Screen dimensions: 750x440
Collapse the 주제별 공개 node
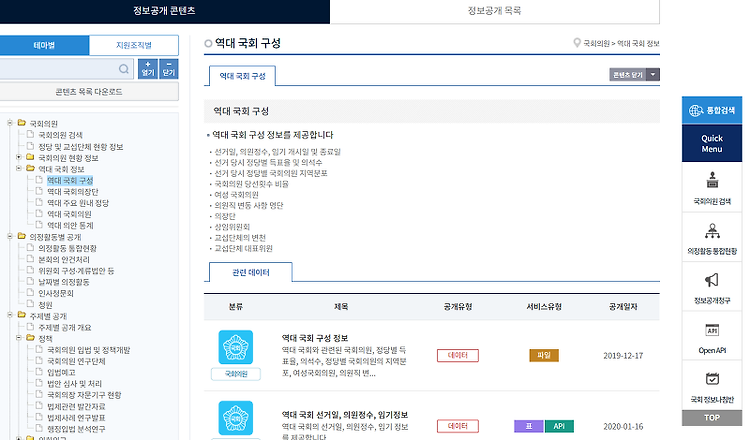click(x=10, y=315)
